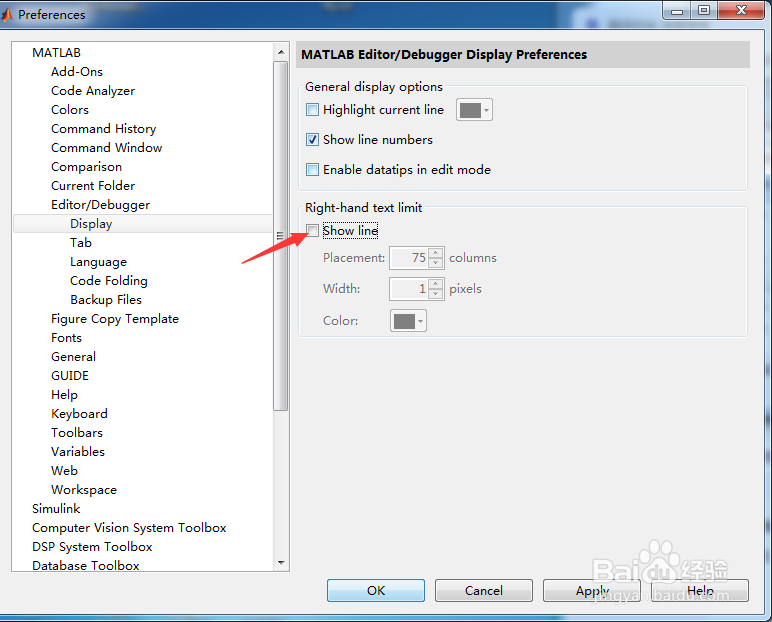Select Database Toolbox
This screenshot has height=622, width=772.
click(86, 565)
